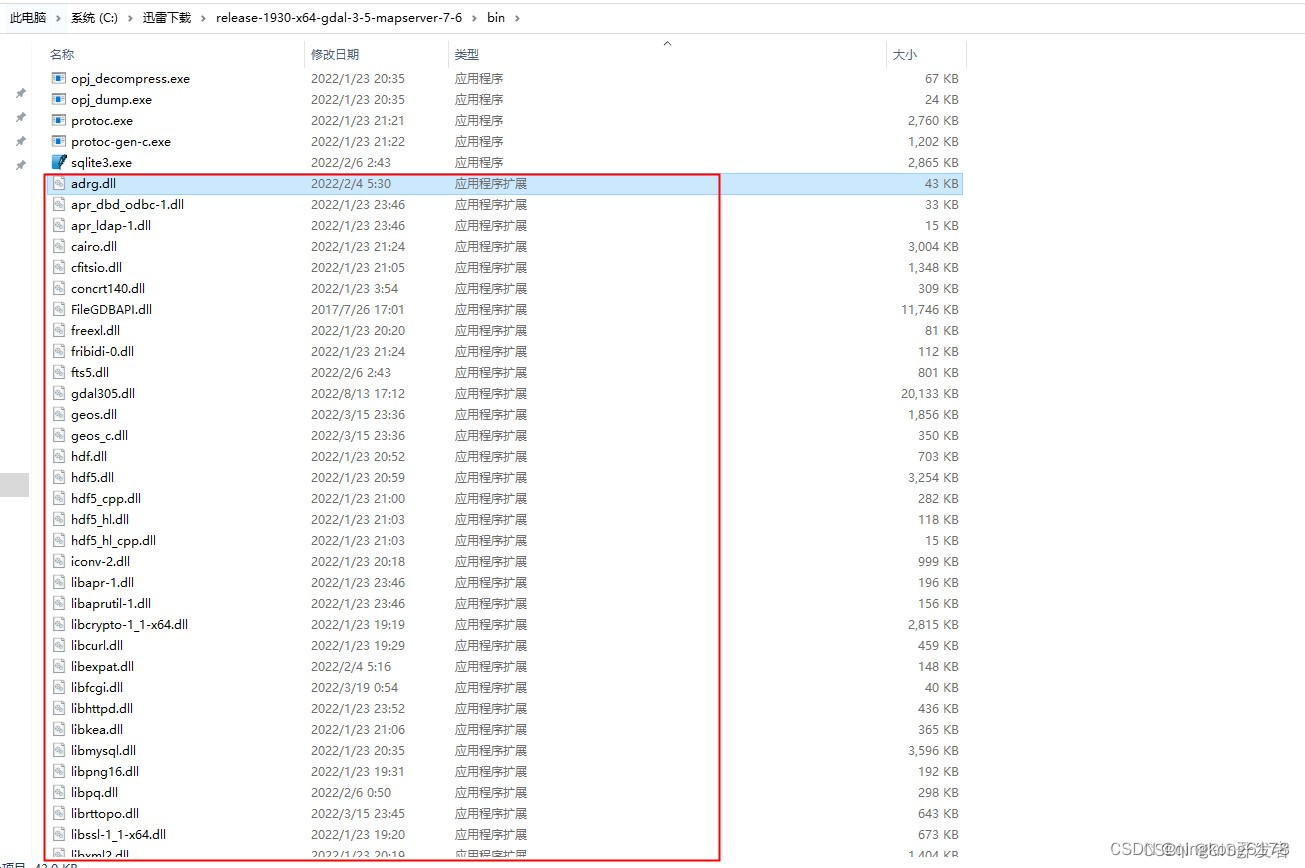Click the protoc.exe application icon
Screen dimensions: 1305x868
(61, 120)
